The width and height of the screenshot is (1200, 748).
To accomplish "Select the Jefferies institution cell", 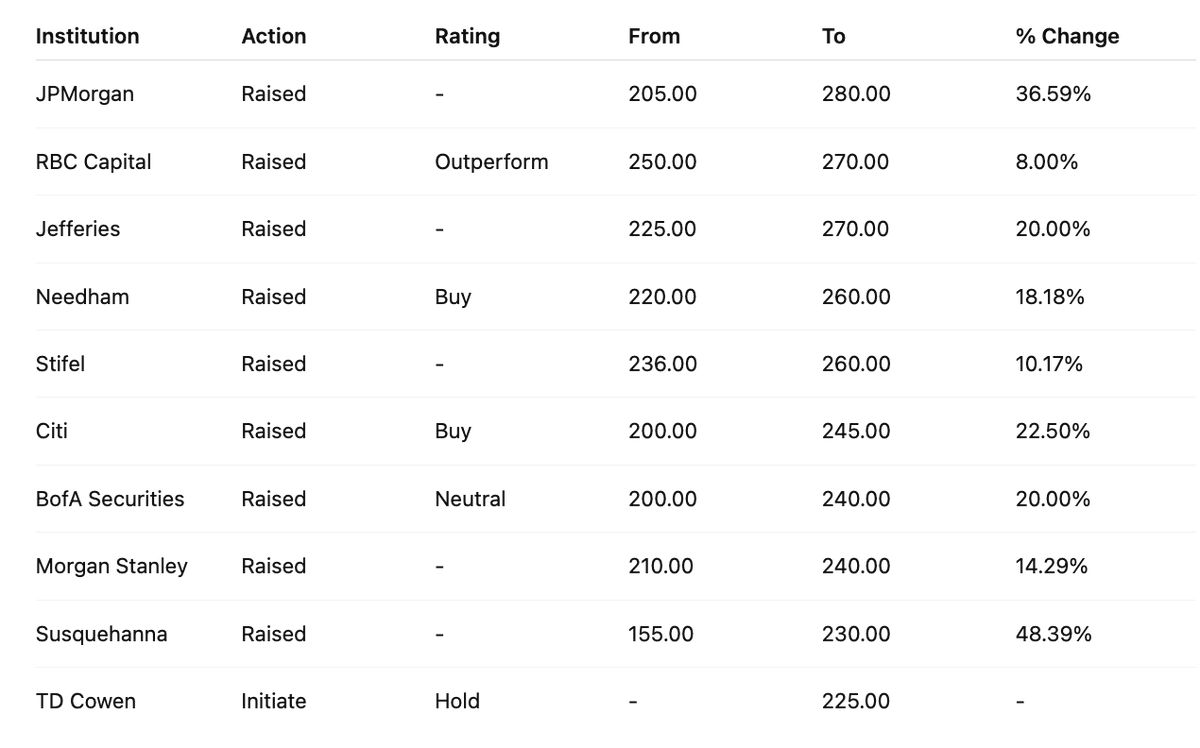I will coord(78,229).
